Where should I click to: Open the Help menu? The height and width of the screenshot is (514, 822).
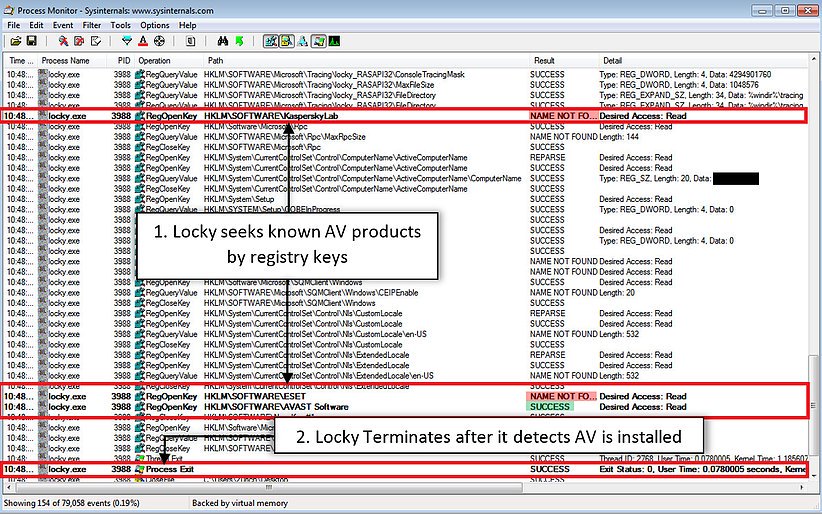tap(187, 25)
